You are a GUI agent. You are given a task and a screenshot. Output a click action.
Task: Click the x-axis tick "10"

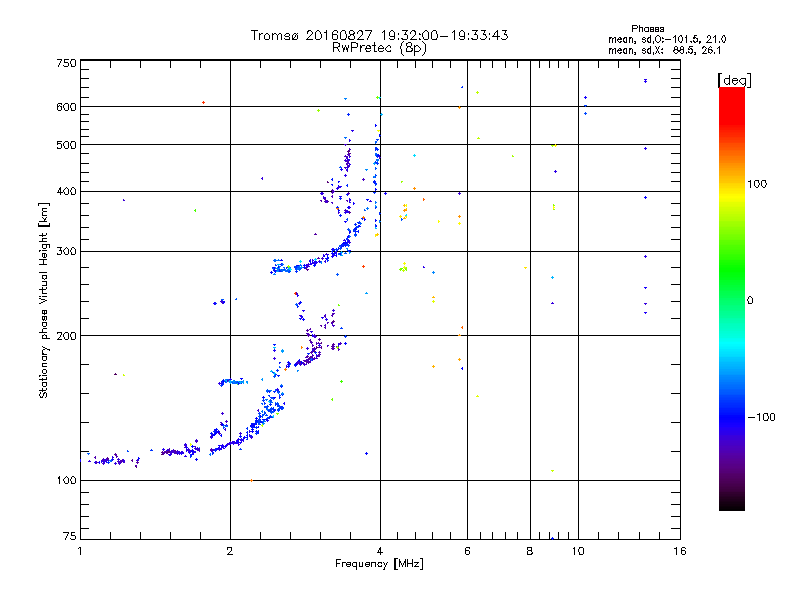tap(578, 551)
